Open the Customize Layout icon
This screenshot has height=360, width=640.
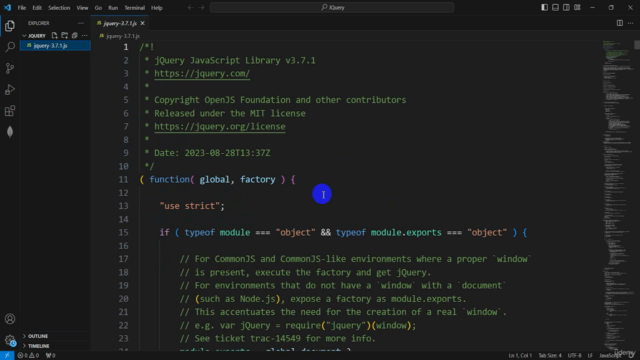pos(577,7)
